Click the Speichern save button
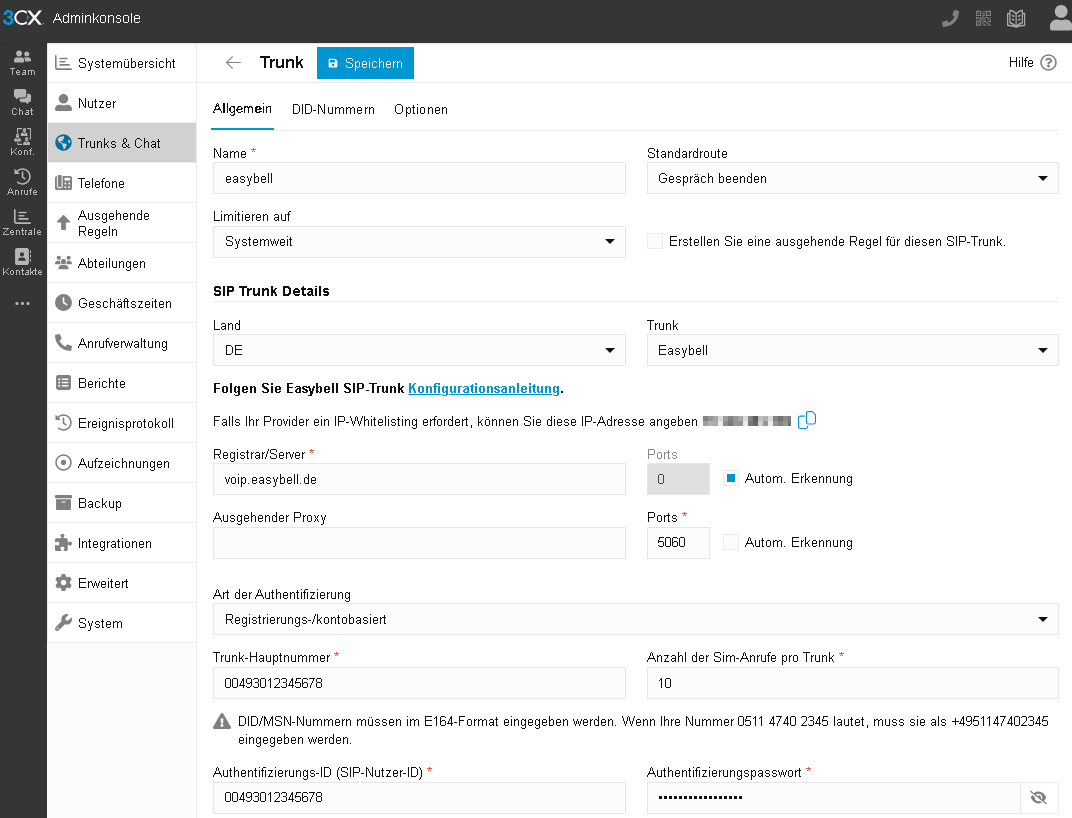The image size is (1072, 818). click(365, 63)
